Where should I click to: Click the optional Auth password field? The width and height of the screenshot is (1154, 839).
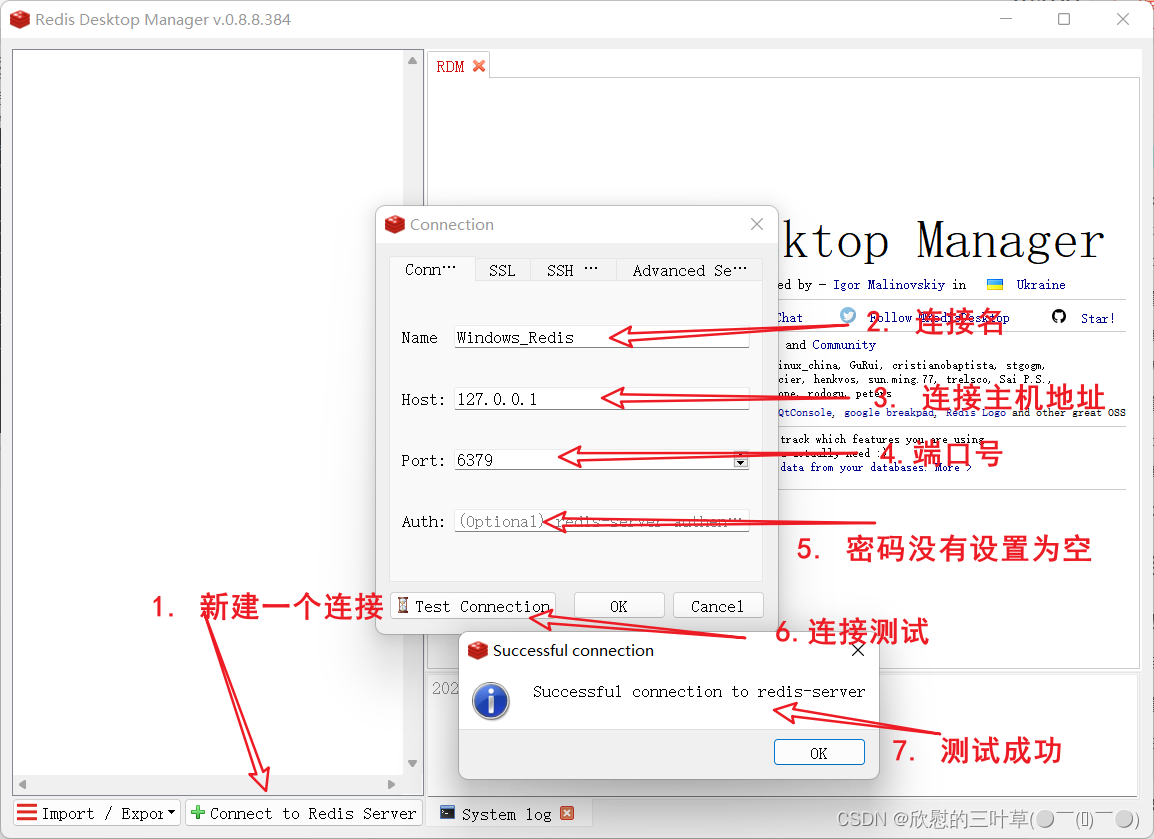point(601,521)
